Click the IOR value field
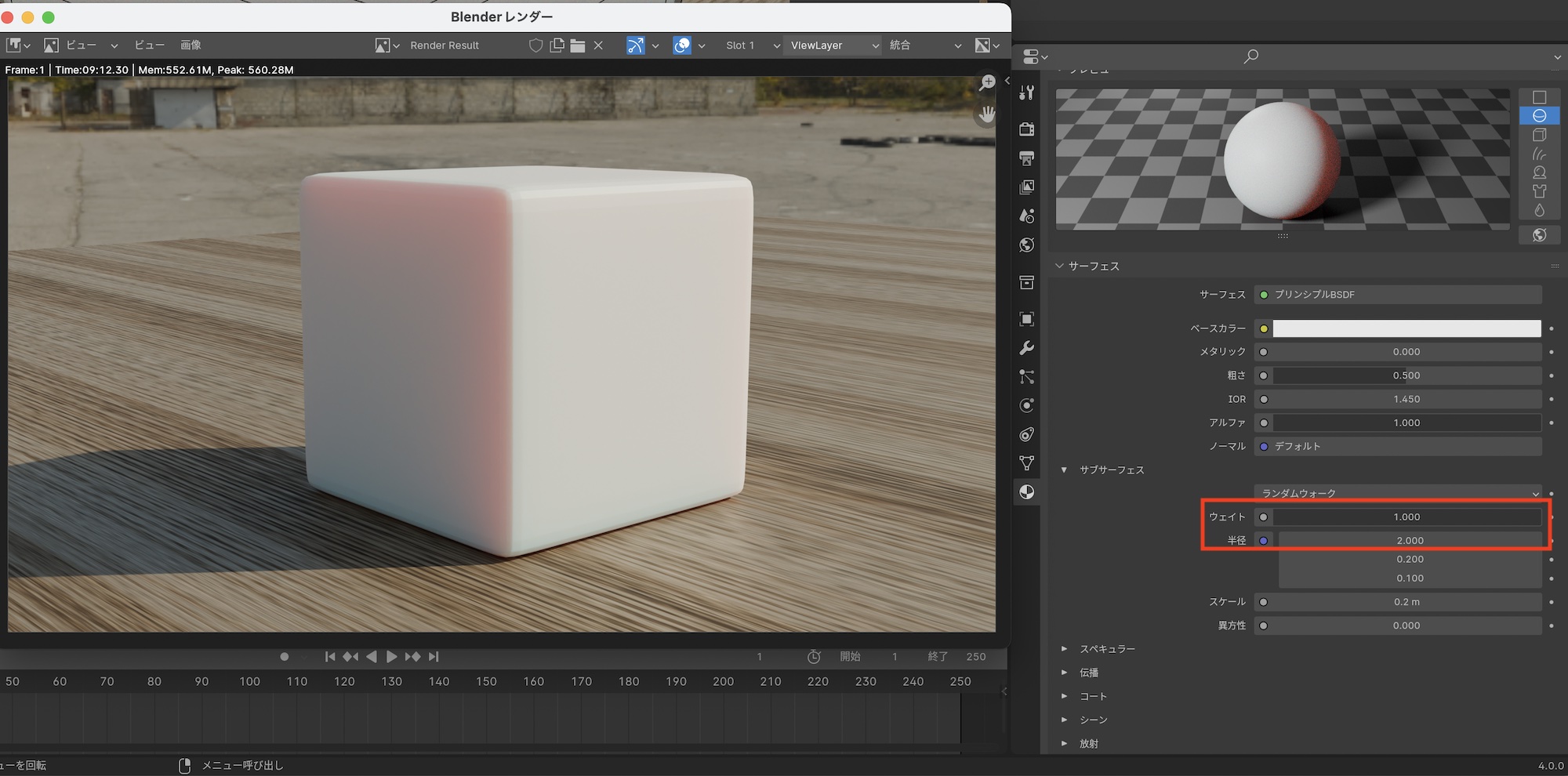Screen dimensions: 1568x776 pyautogui.click(x=1406, y=399)
